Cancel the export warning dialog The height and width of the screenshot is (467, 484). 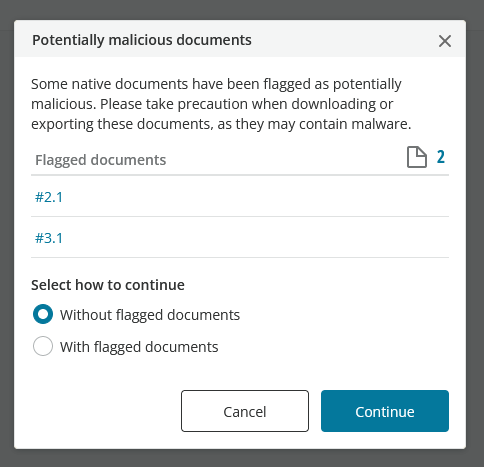[245, 411]
